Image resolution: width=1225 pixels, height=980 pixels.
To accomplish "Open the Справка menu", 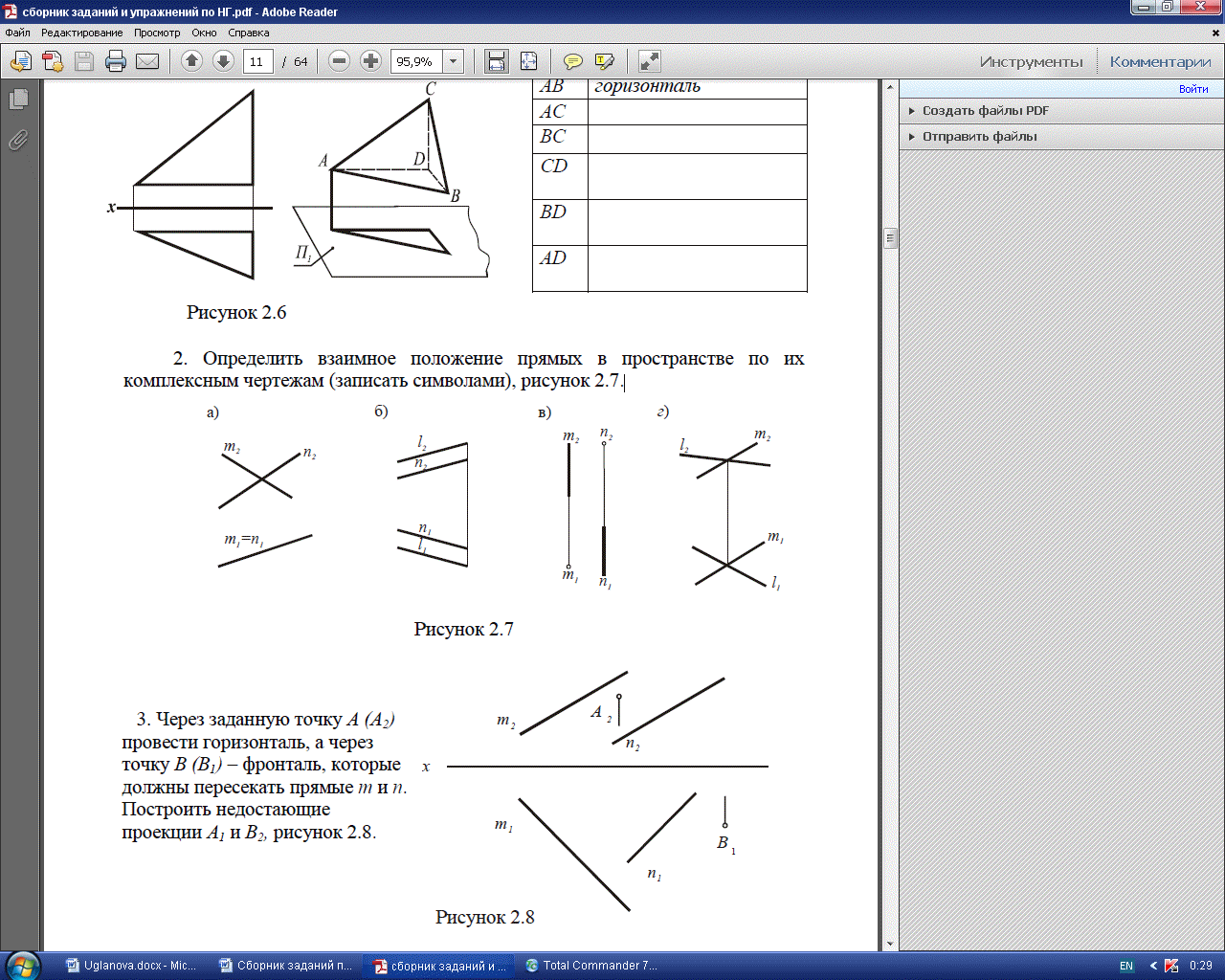I will coord(249,33).
